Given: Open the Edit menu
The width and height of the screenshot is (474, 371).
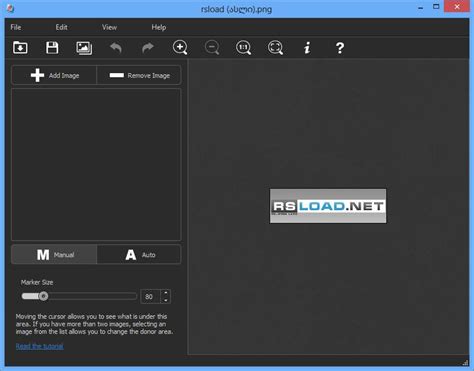Looking at the screenshot, I should pyautogui.click(x=61, y=27).
